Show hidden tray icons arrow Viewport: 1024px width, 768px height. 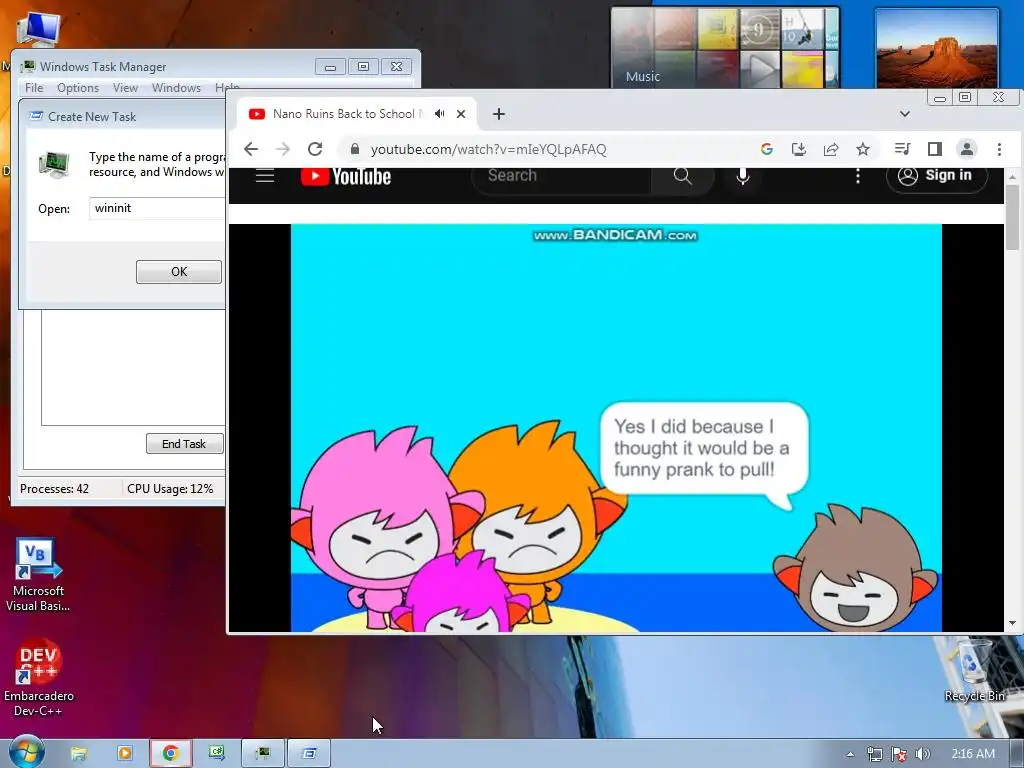(850, 754)
